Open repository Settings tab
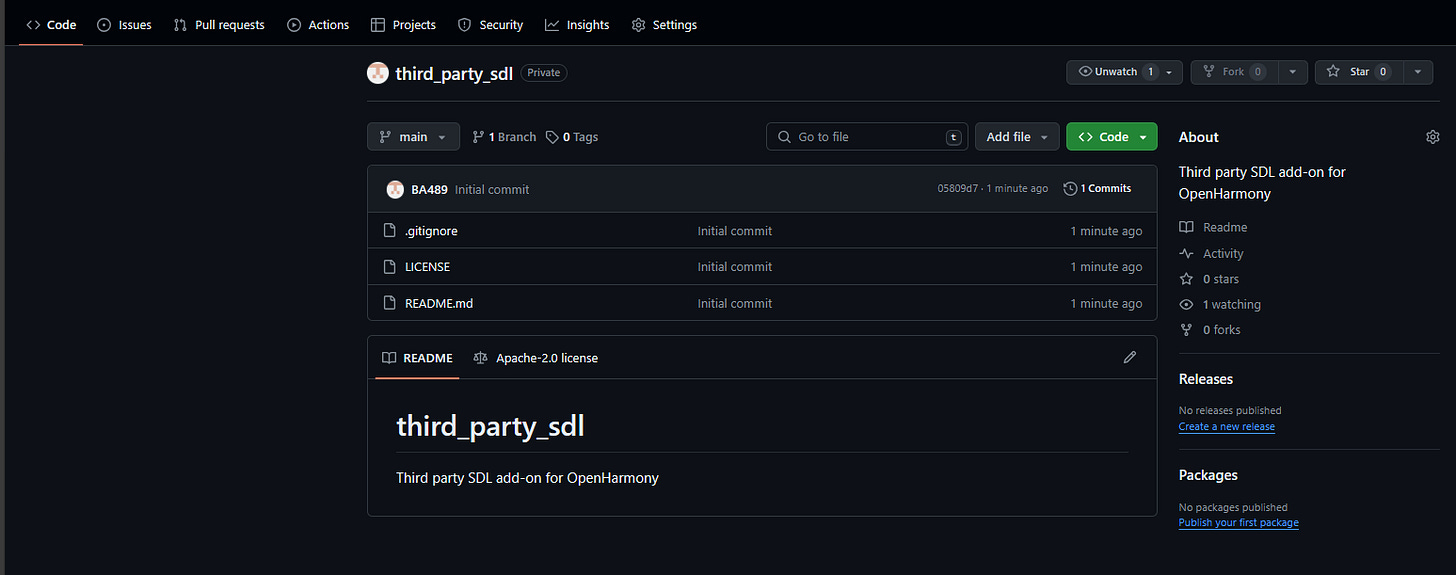 click(x=665, y=25)
